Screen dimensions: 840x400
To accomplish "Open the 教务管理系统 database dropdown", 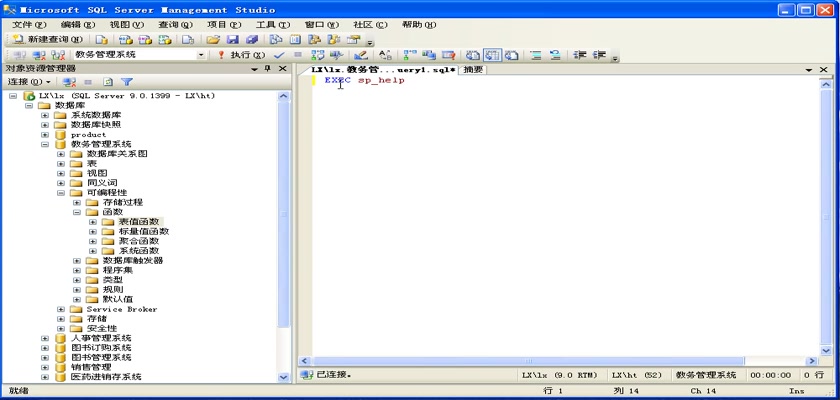I will (x=201, y=55).
